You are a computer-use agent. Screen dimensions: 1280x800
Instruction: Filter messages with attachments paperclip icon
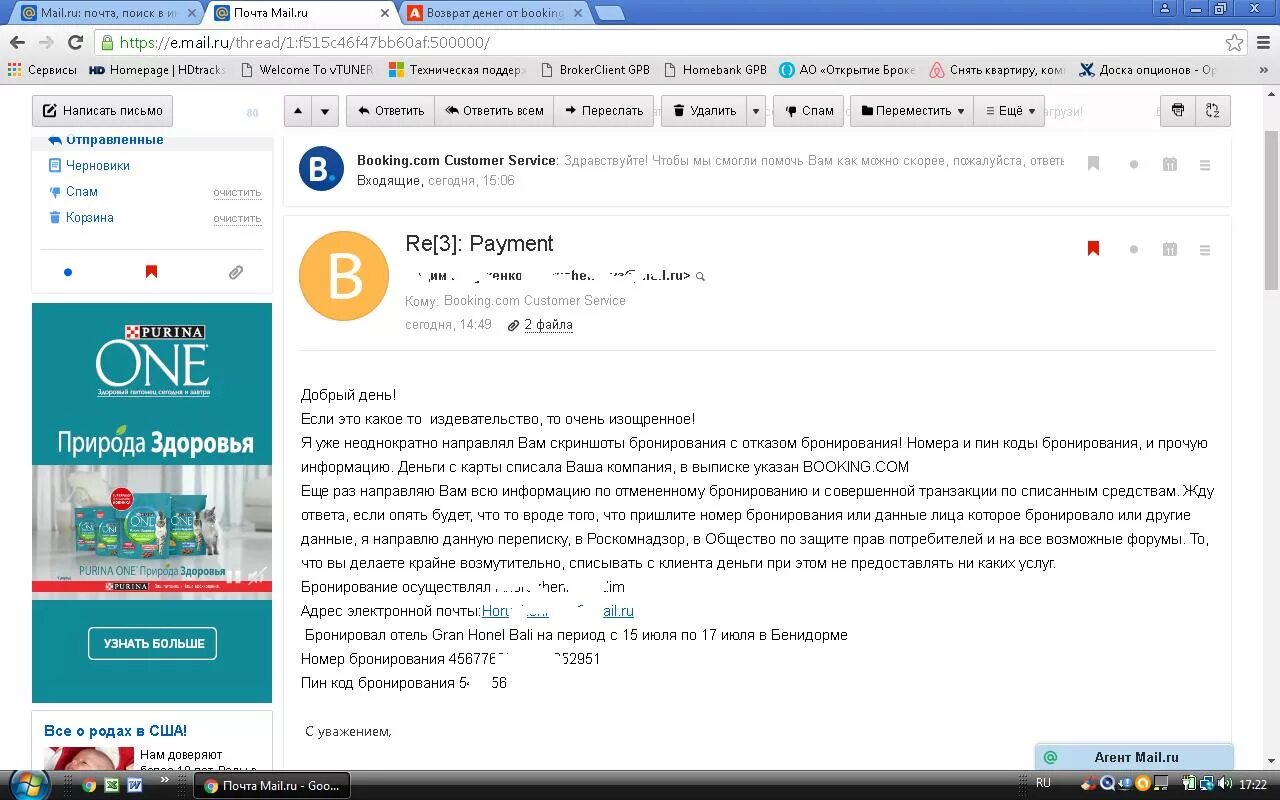tap(236, 272)
